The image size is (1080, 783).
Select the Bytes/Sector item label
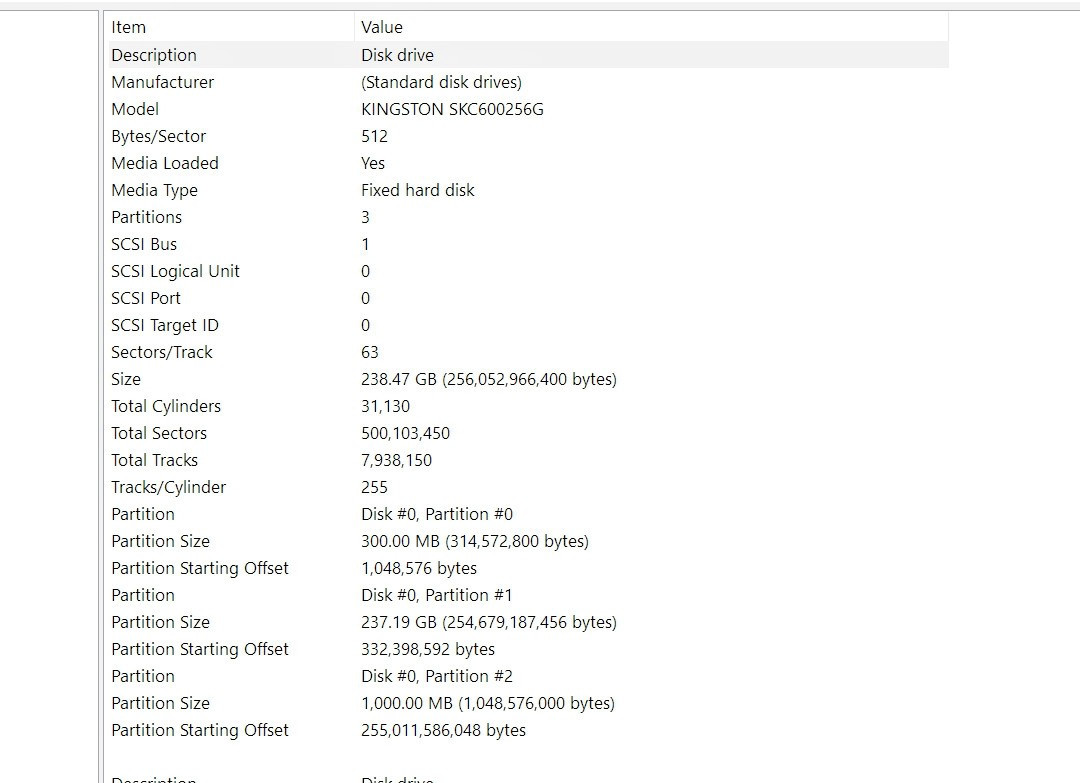click(158, 136)
